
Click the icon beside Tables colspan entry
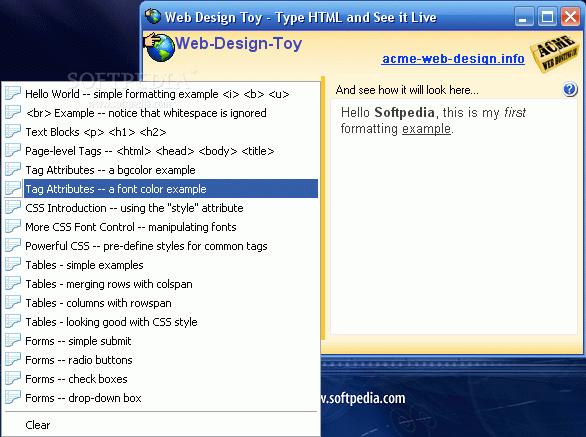coord(13,284)
